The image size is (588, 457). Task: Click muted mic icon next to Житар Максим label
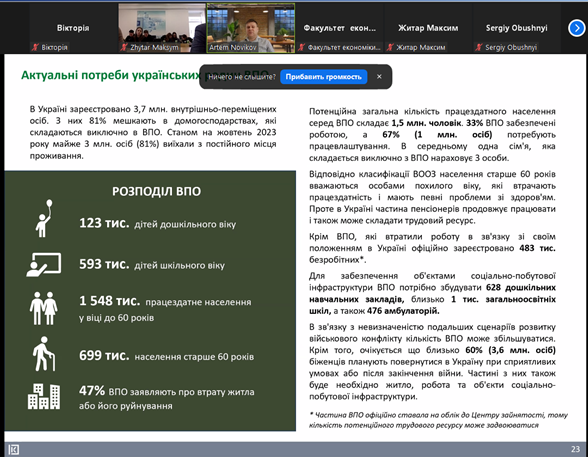click(390, 47)
